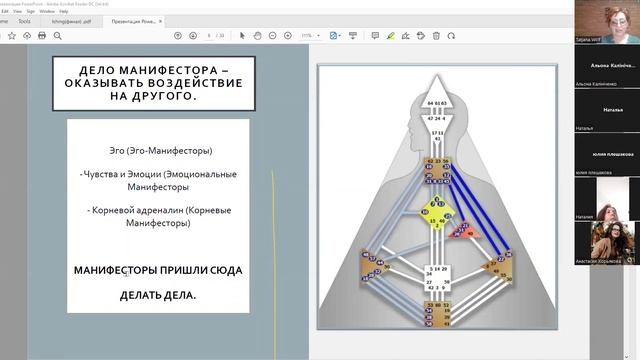Go to previous page arrow button
This screenshot has width=640, height=360.
178,36
